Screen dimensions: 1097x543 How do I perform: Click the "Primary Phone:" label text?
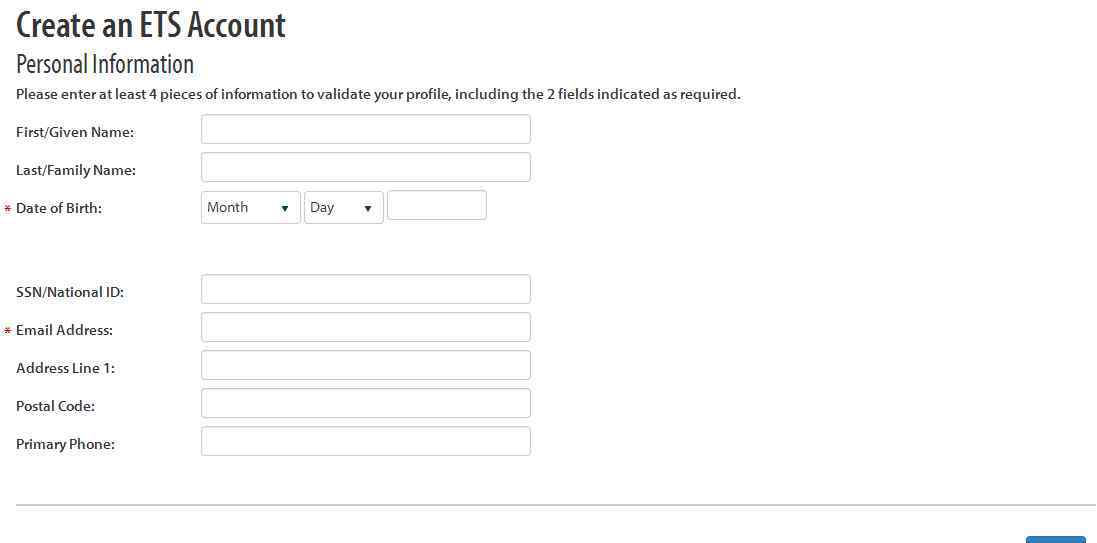(65, 444)
